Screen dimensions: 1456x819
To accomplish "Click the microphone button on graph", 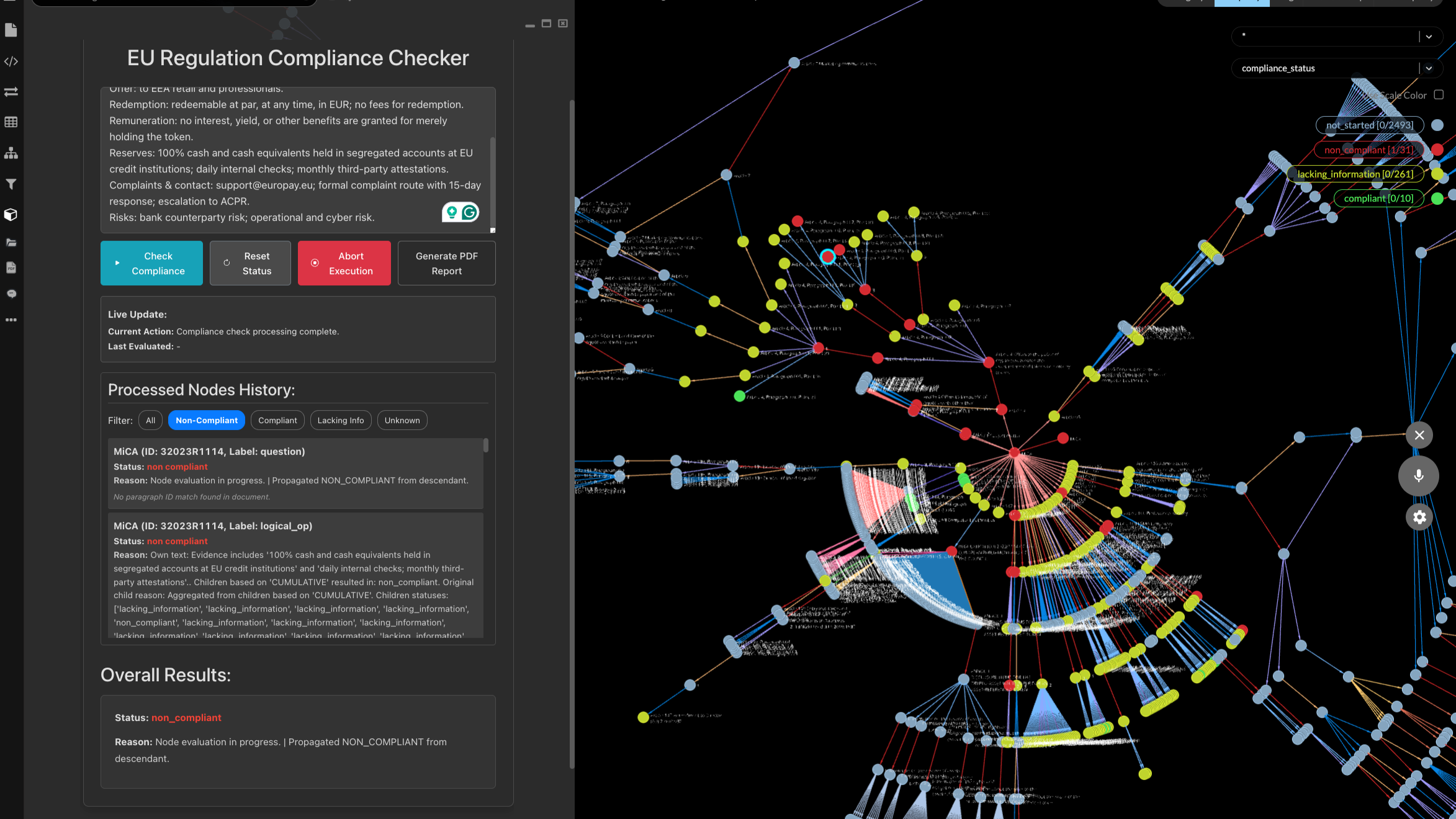I will pos(1418,476).
